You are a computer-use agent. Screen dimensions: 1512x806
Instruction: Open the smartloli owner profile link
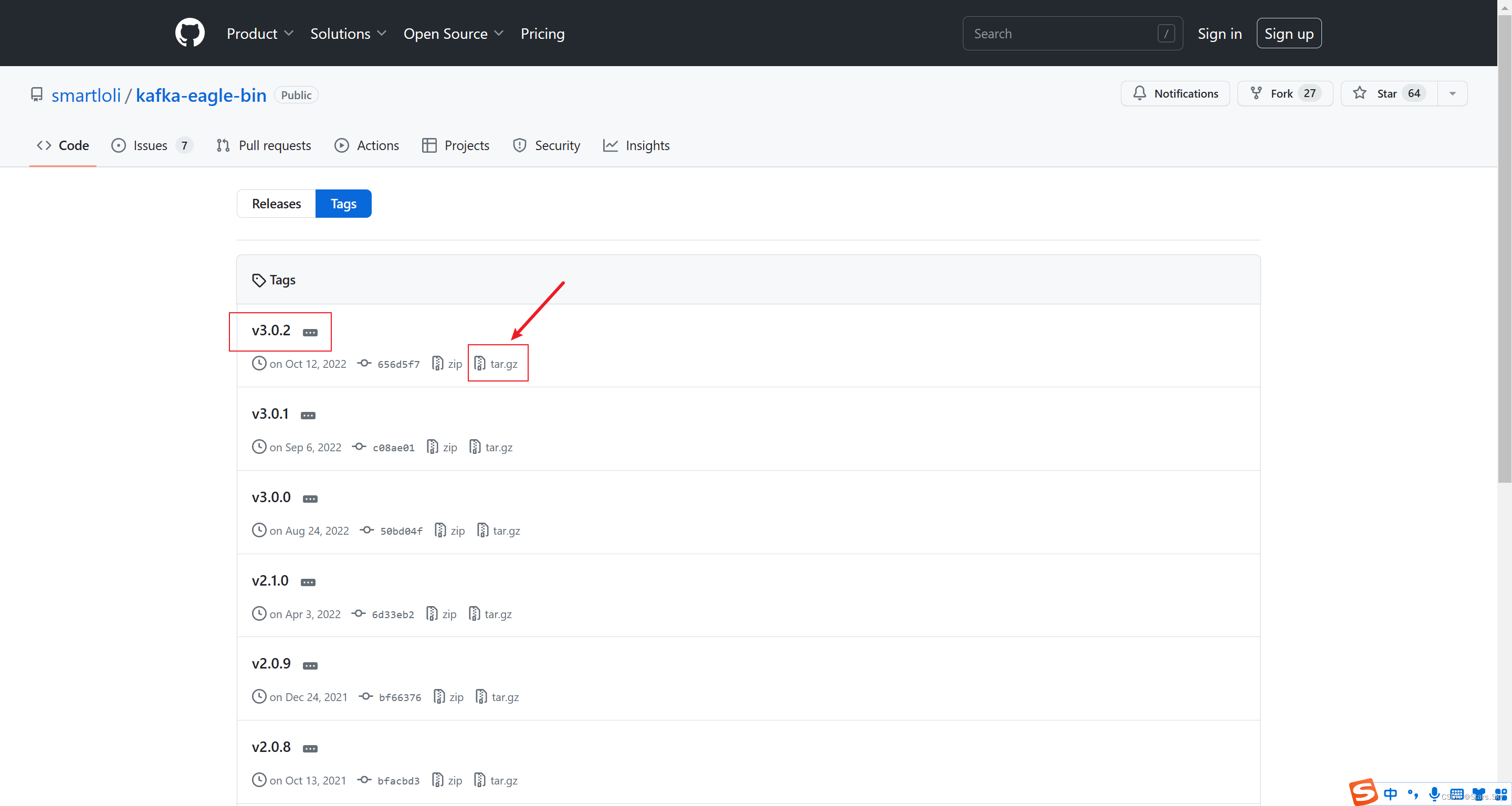click(x=86, y=95)
